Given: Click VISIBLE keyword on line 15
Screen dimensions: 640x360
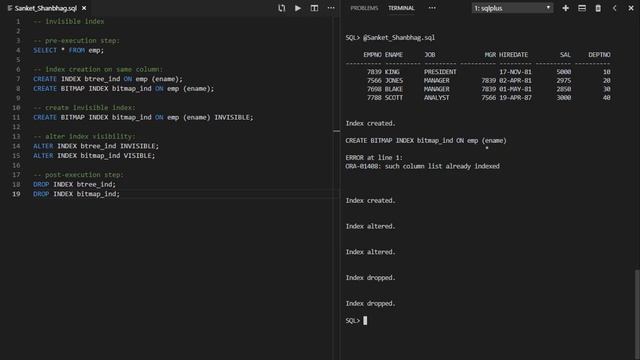Looking at the screenshot, I should pyautogui.click(x=139, y=156).
